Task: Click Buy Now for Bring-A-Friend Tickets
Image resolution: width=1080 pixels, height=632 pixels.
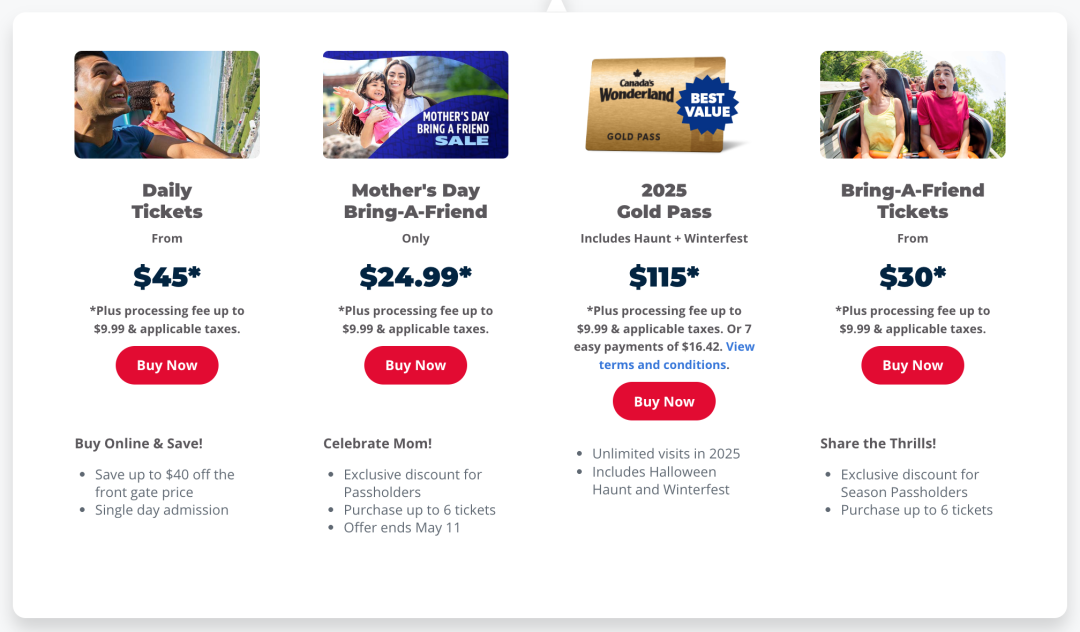Action: (x=913, y=365)
